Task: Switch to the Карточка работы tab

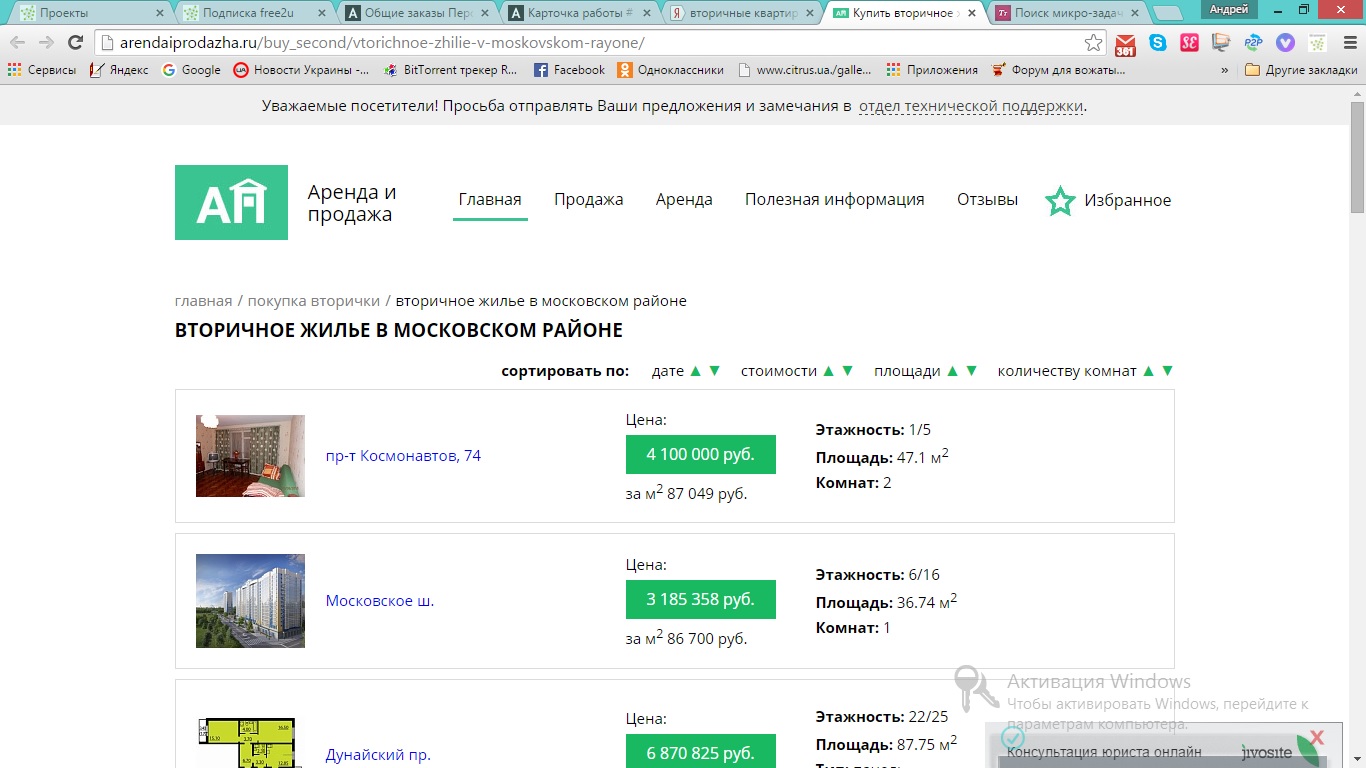Action: coord(580,13)
